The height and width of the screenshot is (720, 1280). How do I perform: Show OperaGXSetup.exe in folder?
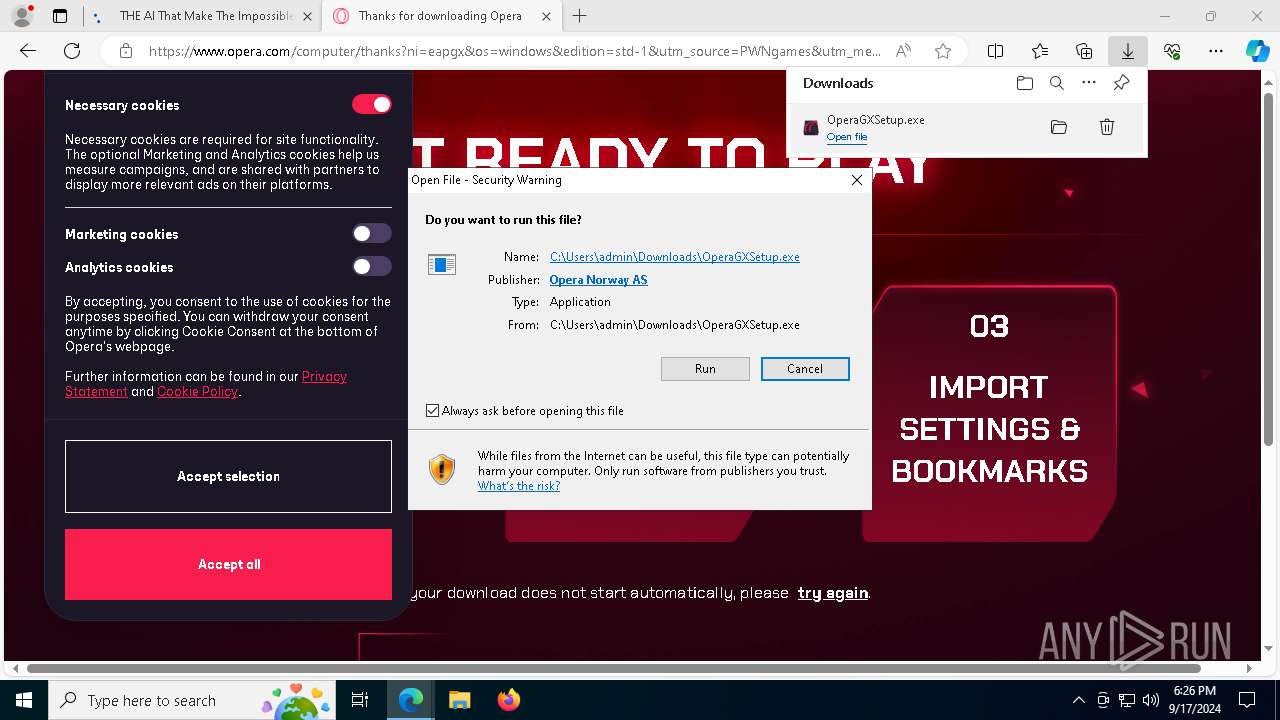(1059, 127)
